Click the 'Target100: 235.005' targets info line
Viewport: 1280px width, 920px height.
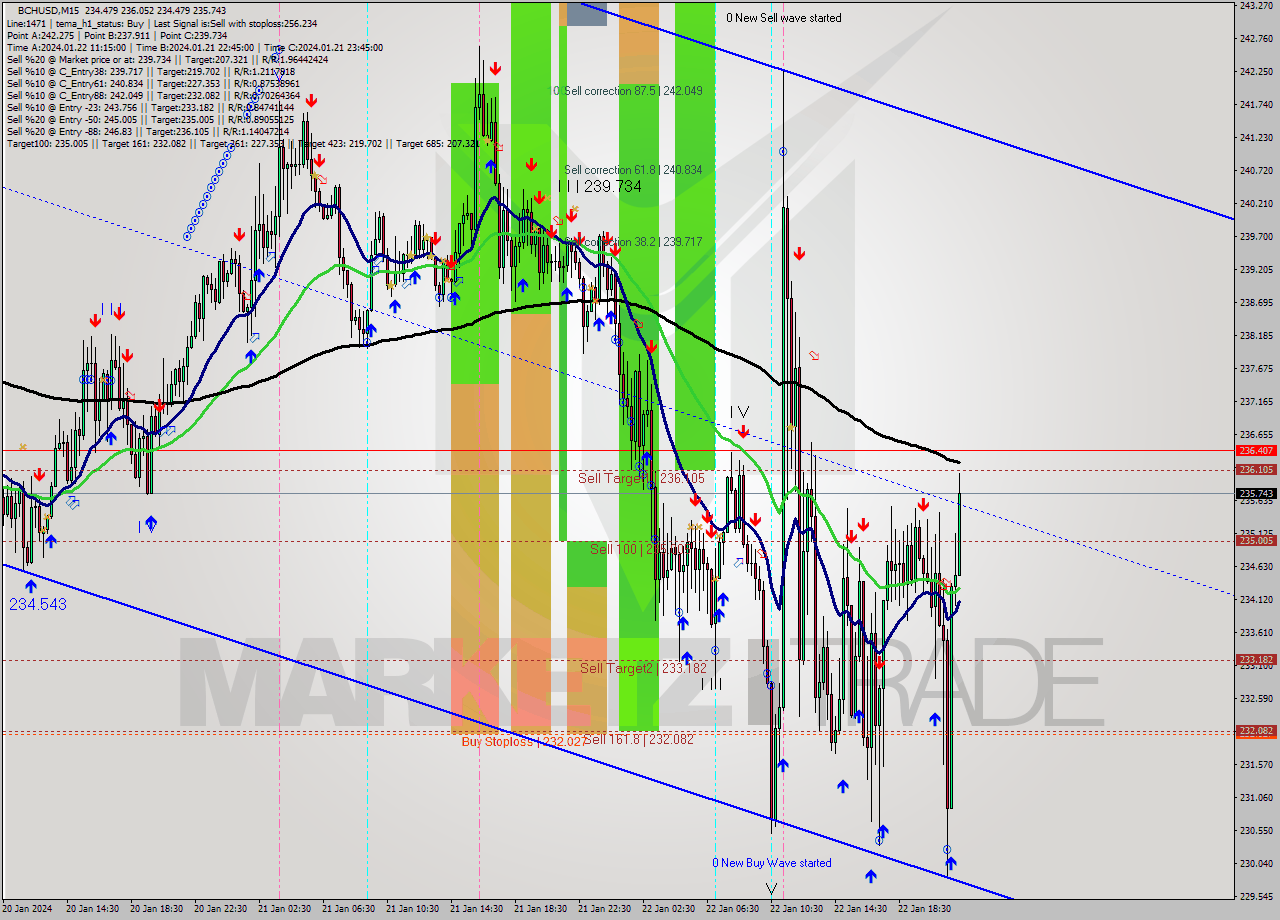coord(242,143)
